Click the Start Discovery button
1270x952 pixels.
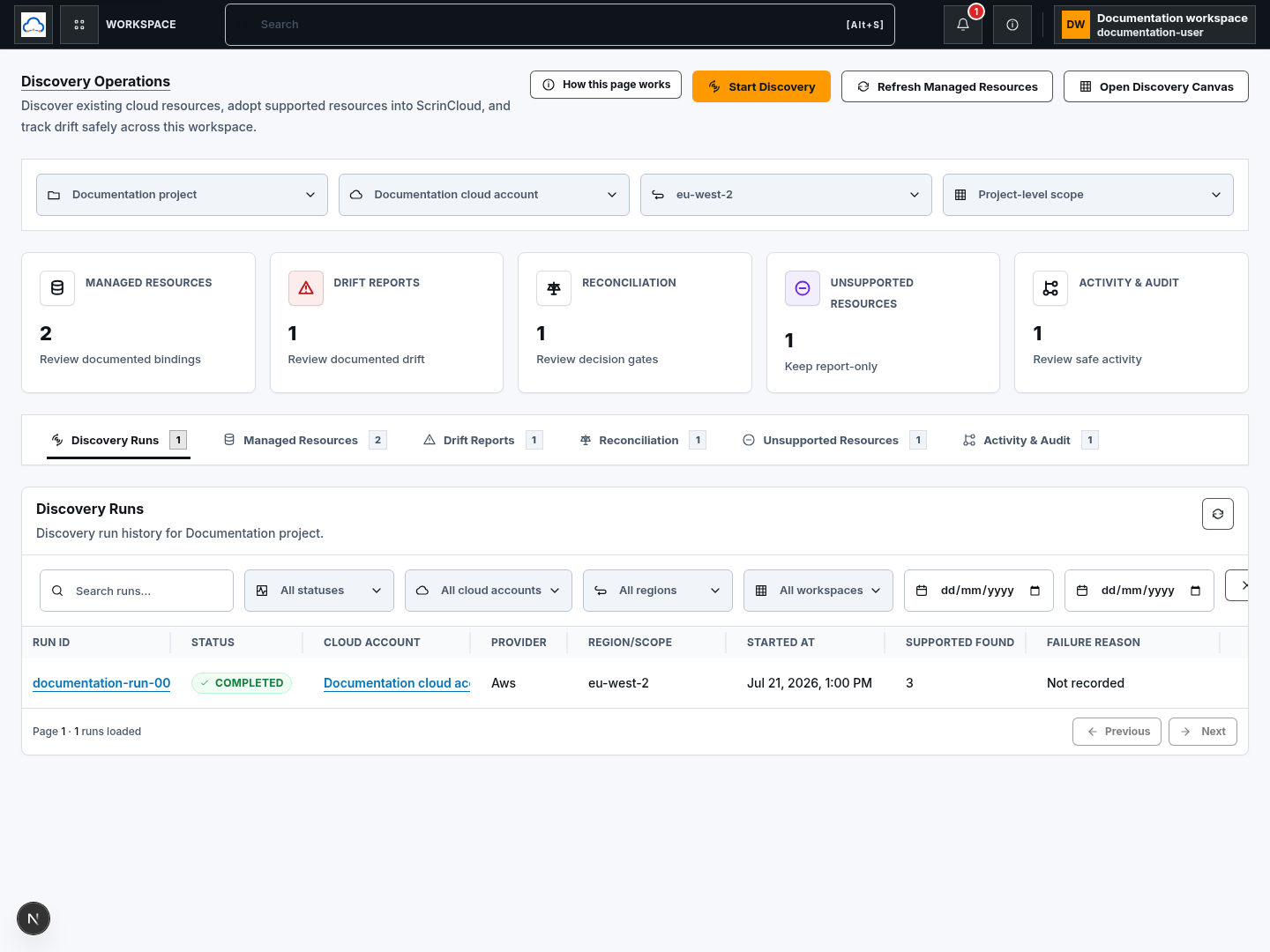coord(761,86)
